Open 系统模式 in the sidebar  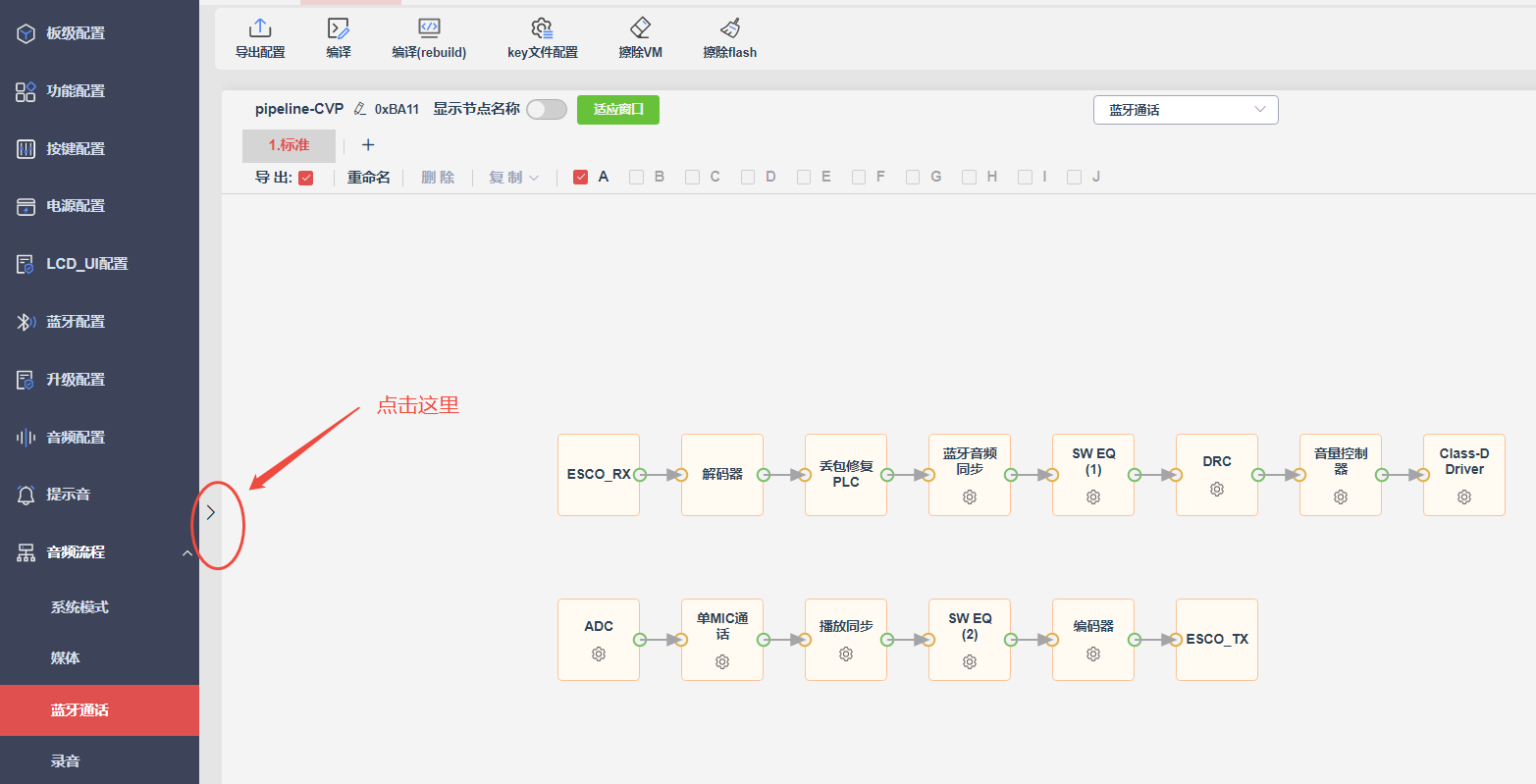(99, 607)
